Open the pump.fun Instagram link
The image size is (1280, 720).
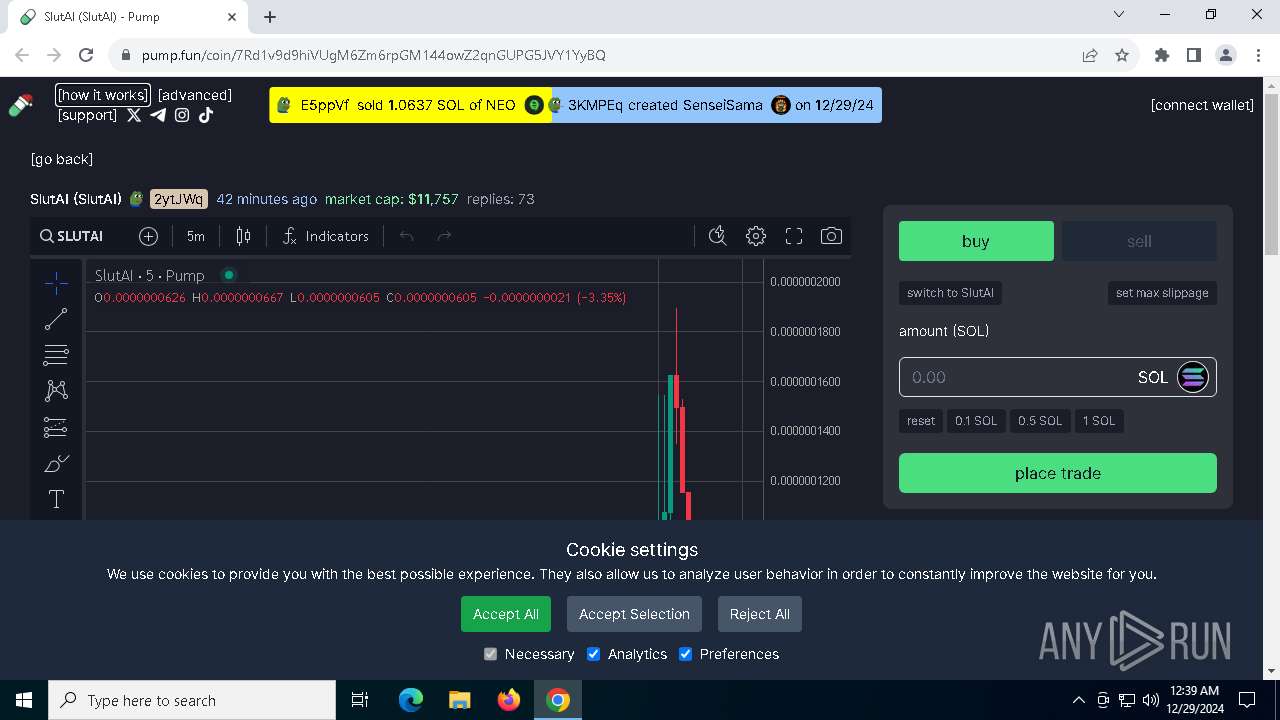[182, 115]
